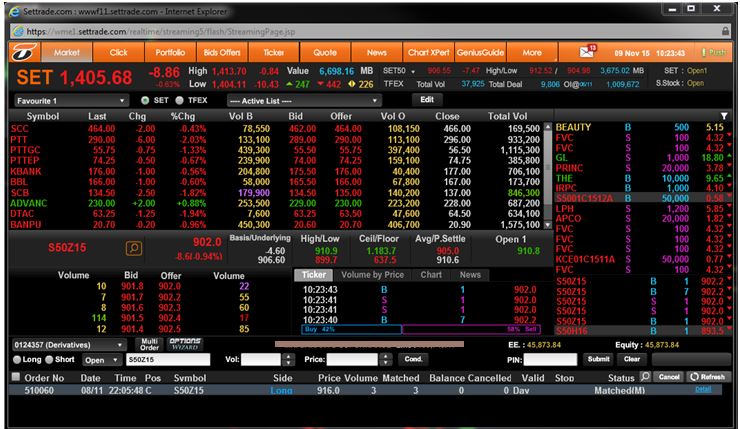Viewport: 740px width, 429px height.
Task: Click the Push status indicator
Action: (x=714, y=52)
